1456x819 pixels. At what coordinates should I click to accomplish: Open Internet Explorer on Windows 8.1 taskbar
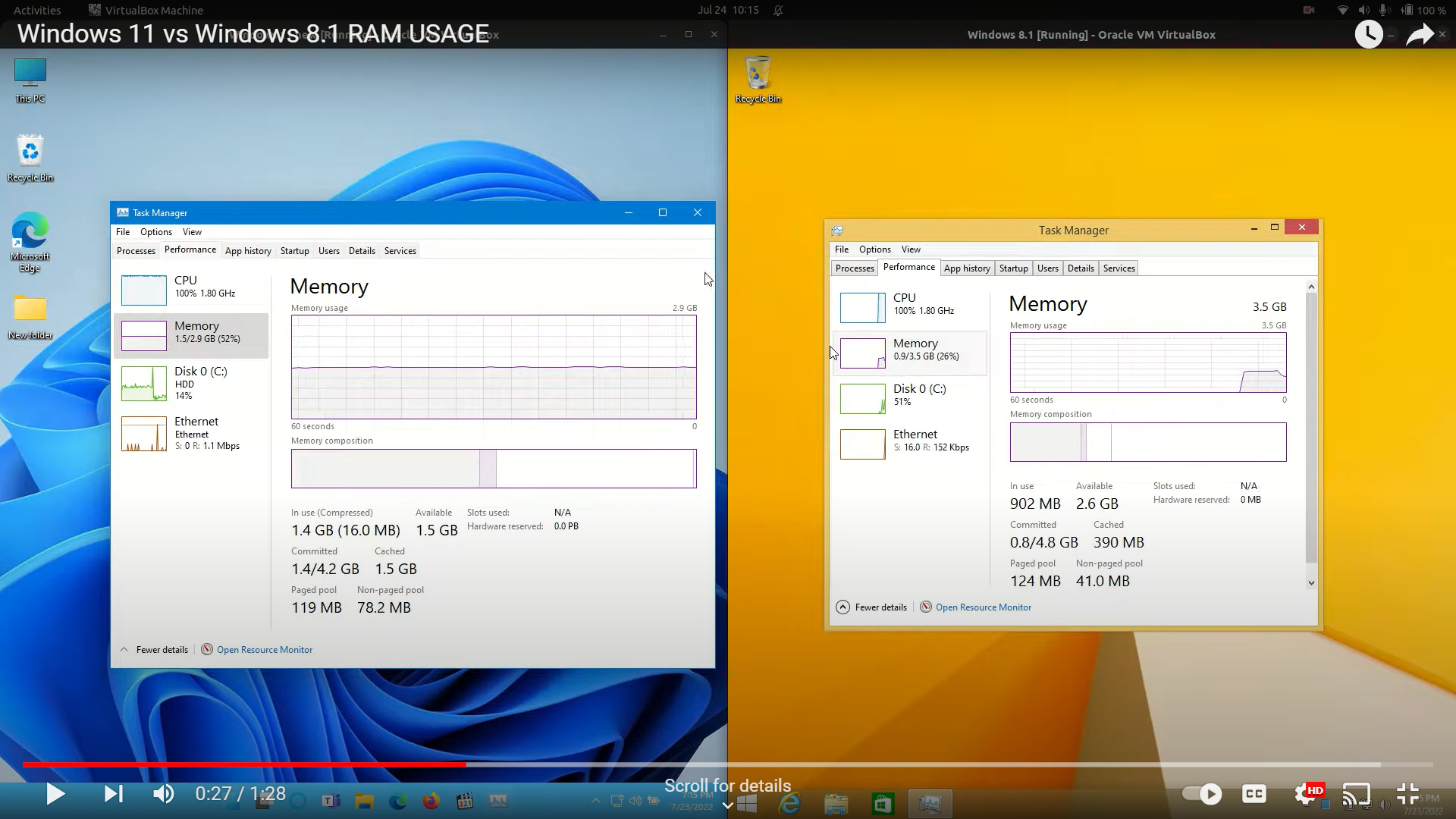click(789, 803)
